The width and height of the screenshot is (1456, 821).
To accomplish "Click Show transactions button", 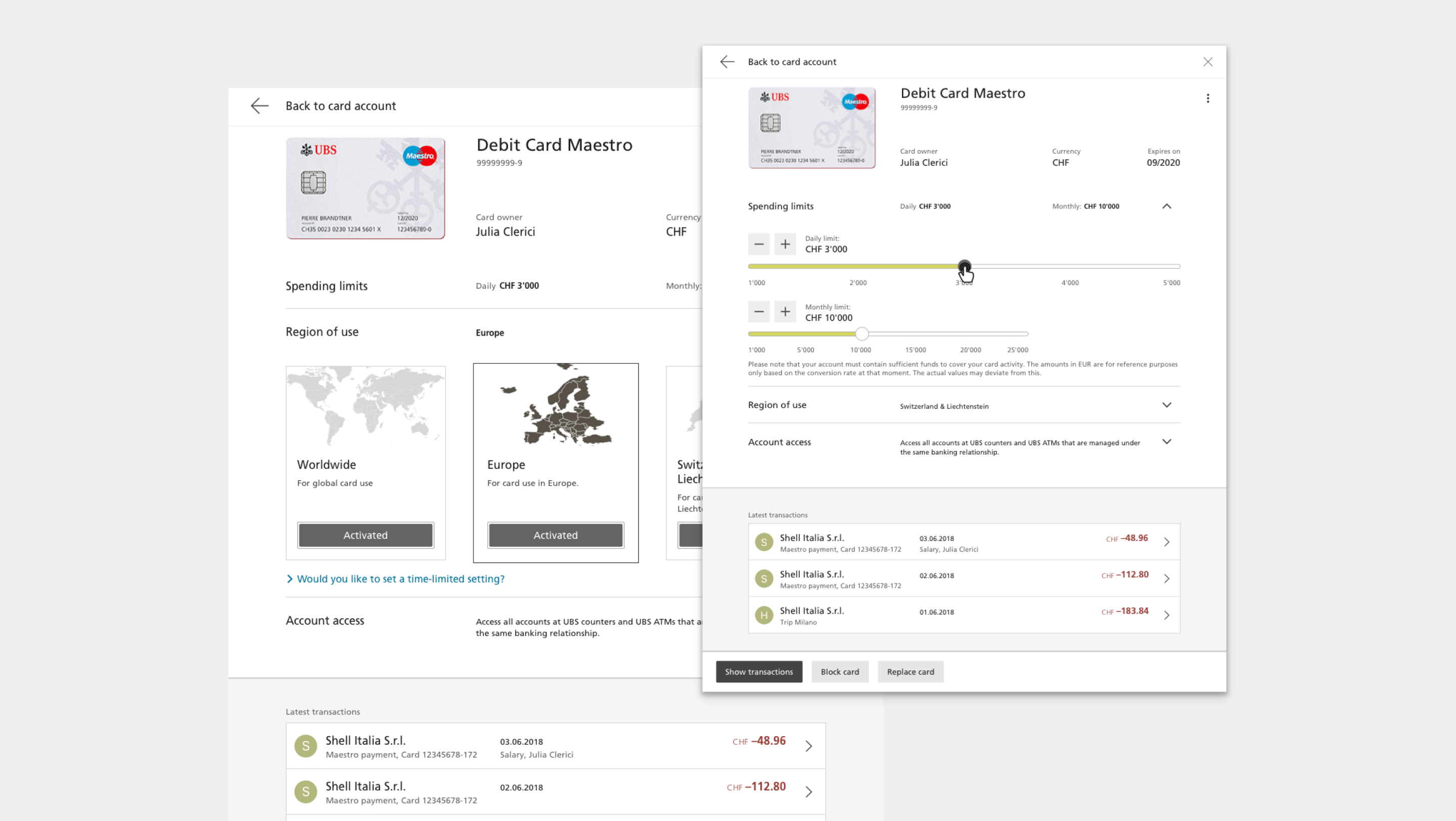I will [758, 672].
